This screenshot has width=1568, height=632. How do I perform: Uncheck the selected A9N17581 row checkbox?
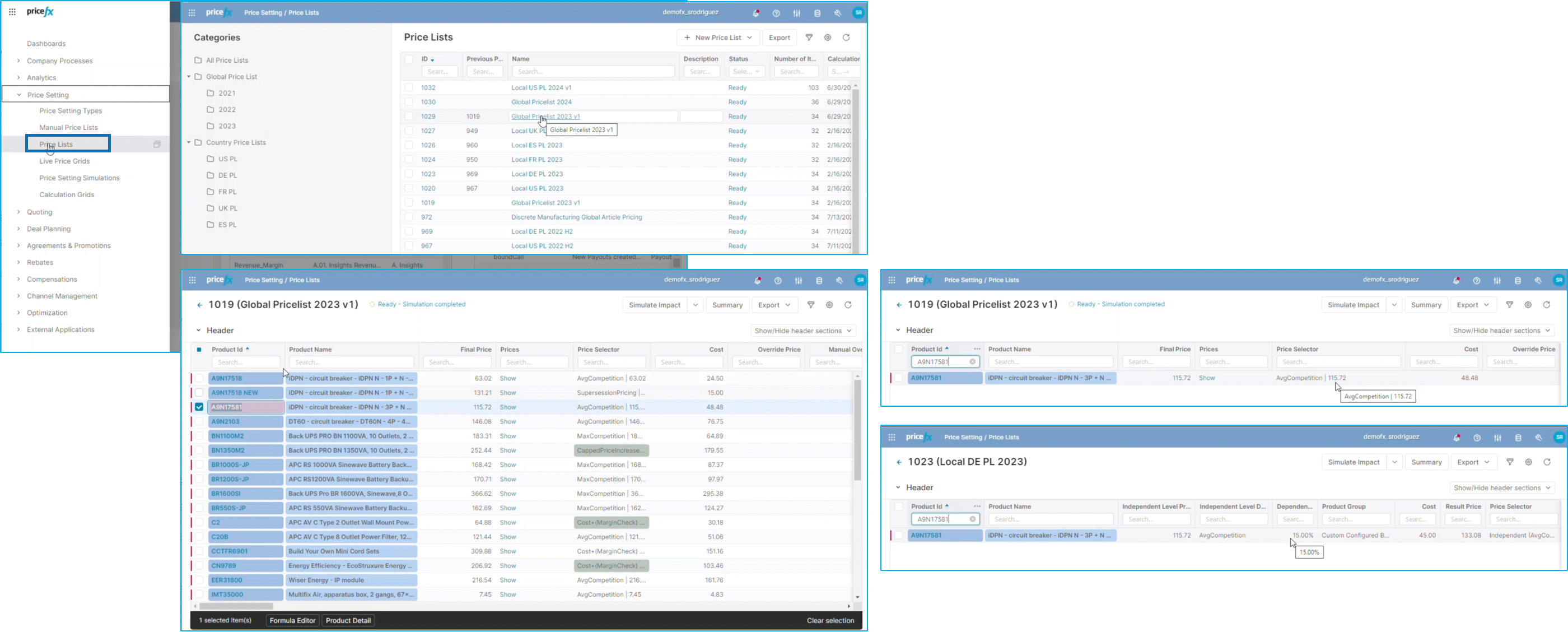(x=199, y=407)
